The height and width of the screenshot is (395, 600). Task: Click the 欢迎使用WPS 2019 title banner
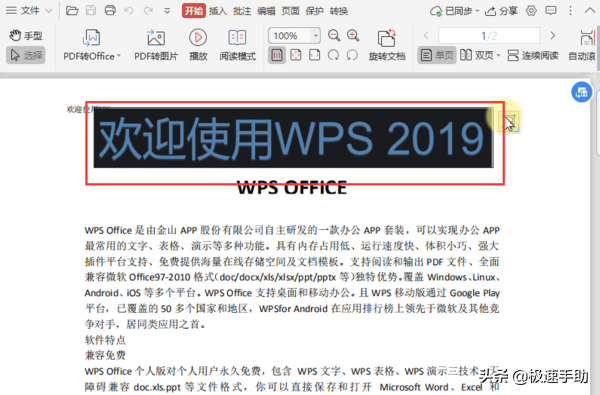(293, 138)
